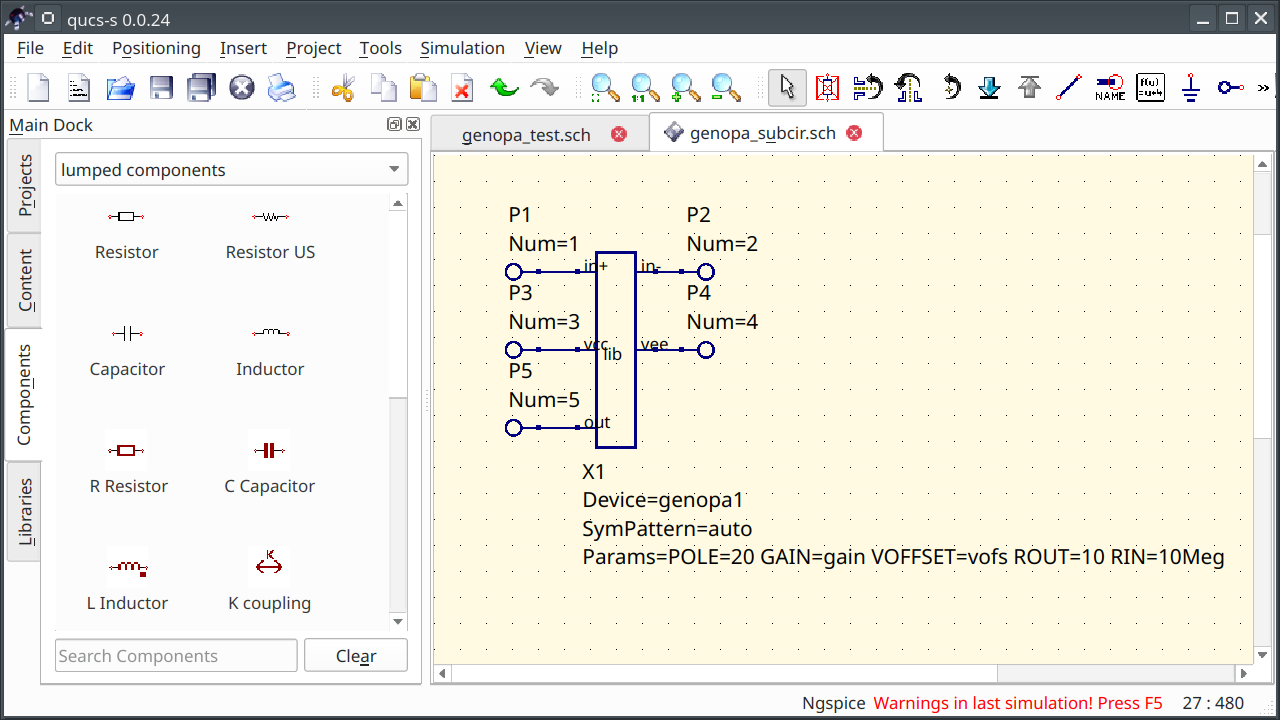
Task: Open the lumped components category dropdown
Action: point(231,169)
